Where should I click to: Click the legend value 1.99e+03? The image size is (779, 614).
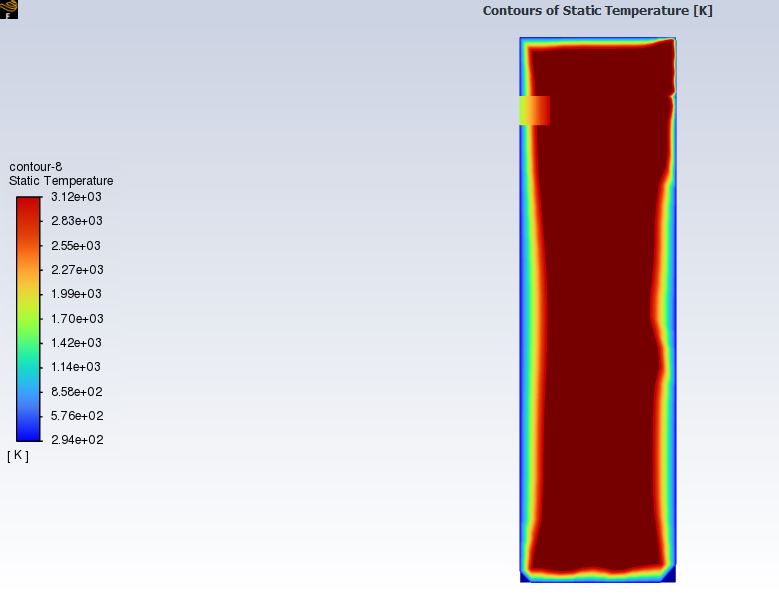(76, 294)
